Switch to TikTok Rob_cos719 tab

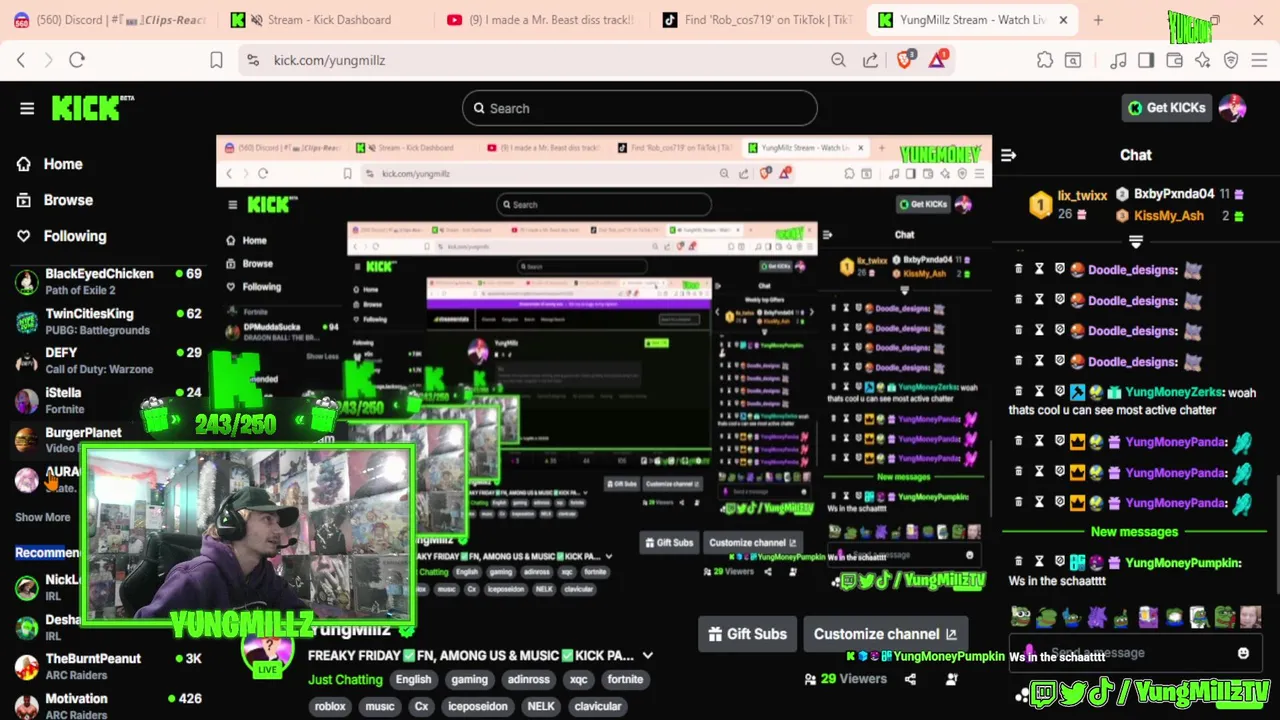758,20
